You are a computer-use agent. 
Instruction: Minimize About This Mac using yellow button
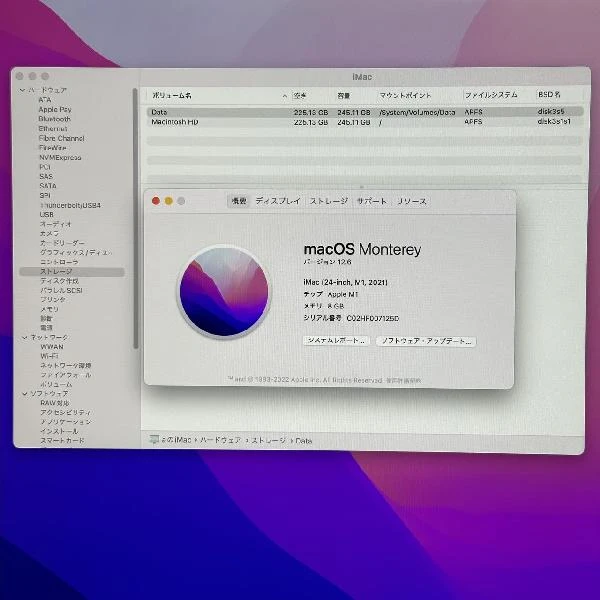(168, 201)
